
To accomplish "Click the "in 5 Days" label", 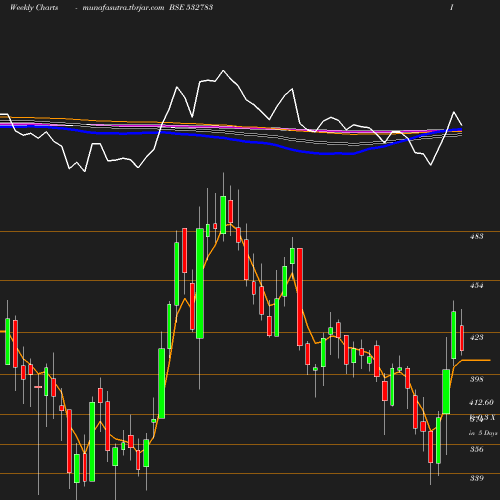I will pyautogui.click(x=483, y=433).
